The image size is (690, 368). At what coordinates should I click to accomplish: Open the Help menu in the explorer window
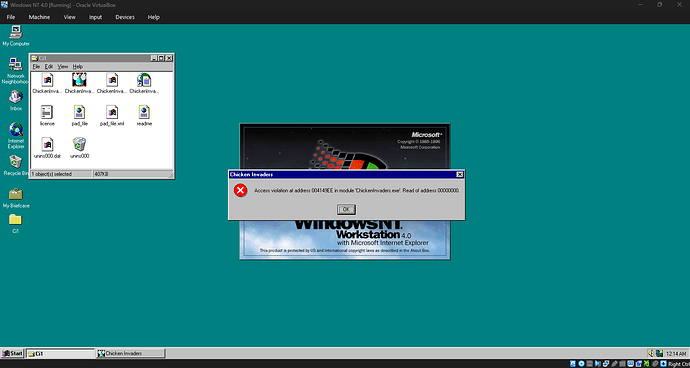pyautogui.click(x=78, y=66)
